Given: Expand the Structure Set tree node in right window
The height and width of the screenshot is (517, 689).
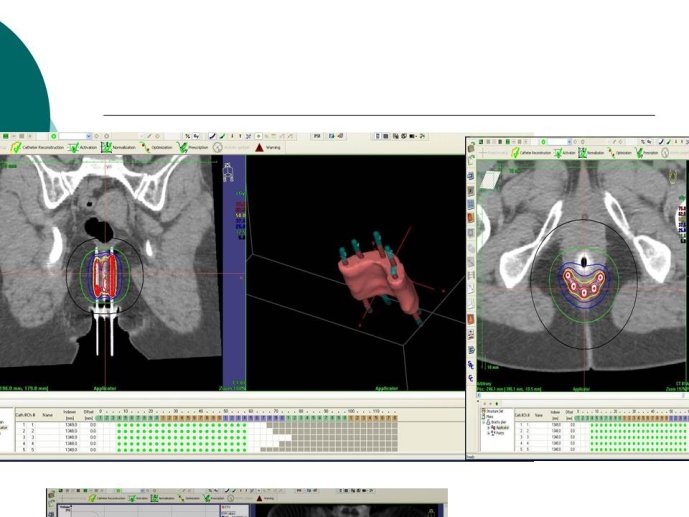Looking at the screenshot, I should point(484,412).
